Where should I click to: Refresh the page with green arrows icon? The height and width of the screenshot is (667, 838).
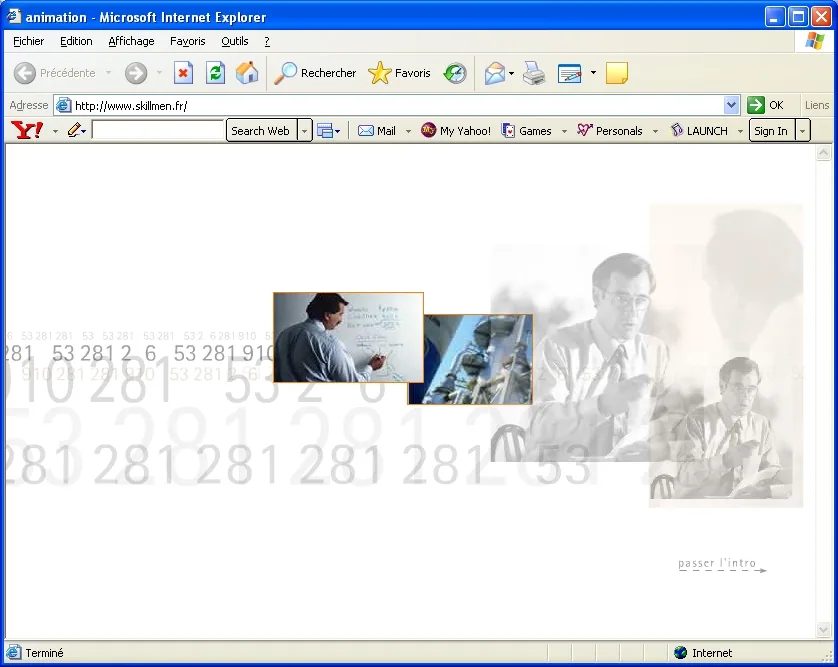(x=215, y=73)
